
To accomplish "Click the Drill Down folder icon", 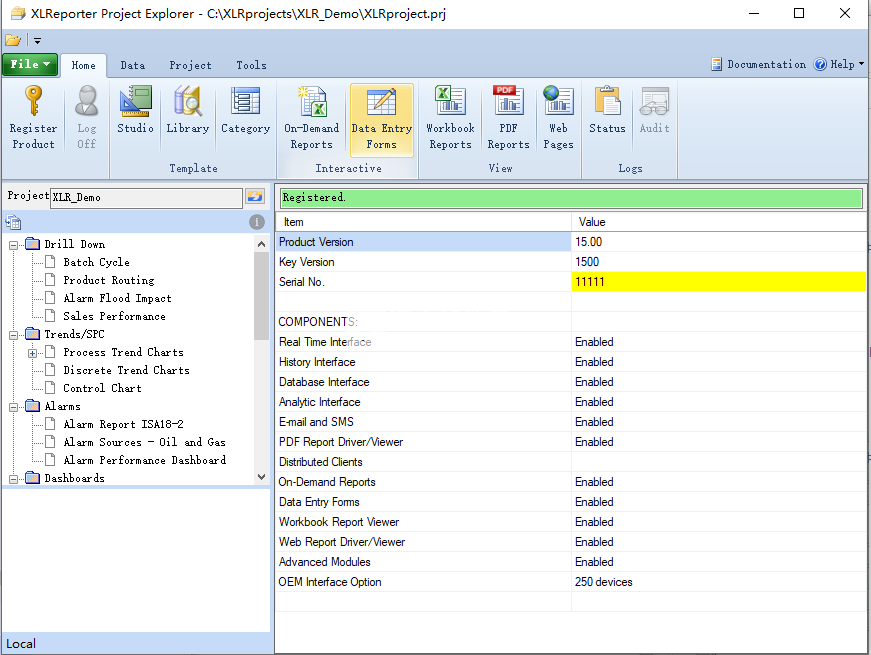I will click(x=33, y=244).
